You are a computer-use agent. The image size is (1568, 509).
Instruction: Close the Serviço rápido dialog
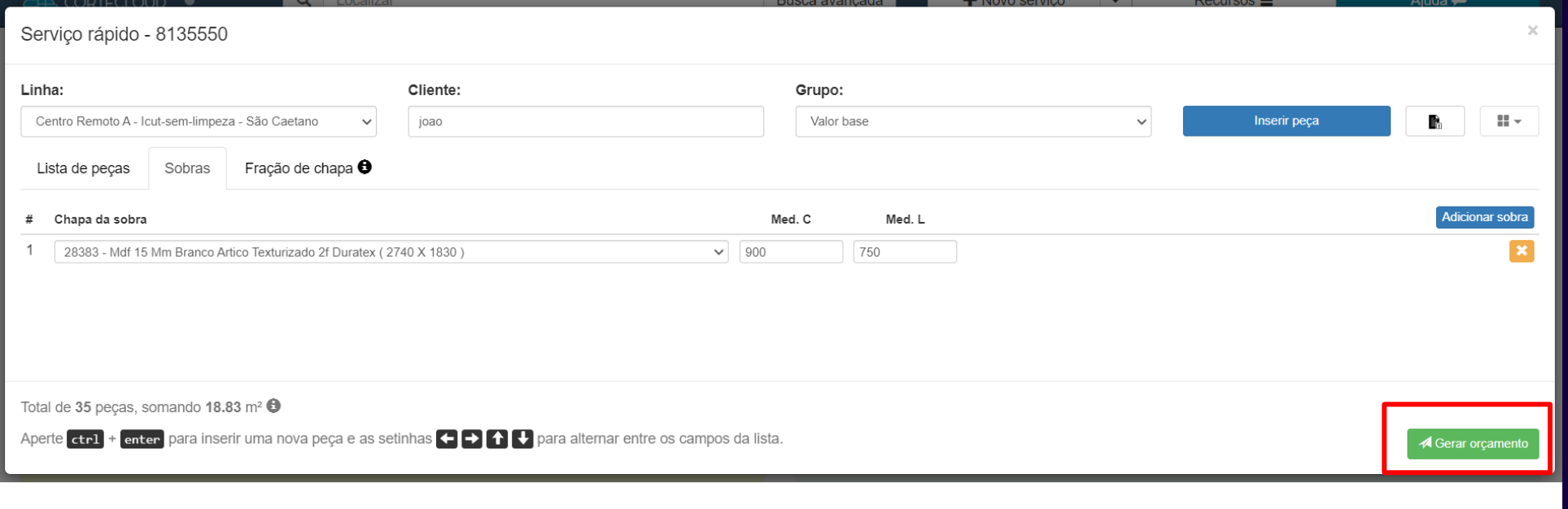pos(1532,31)
